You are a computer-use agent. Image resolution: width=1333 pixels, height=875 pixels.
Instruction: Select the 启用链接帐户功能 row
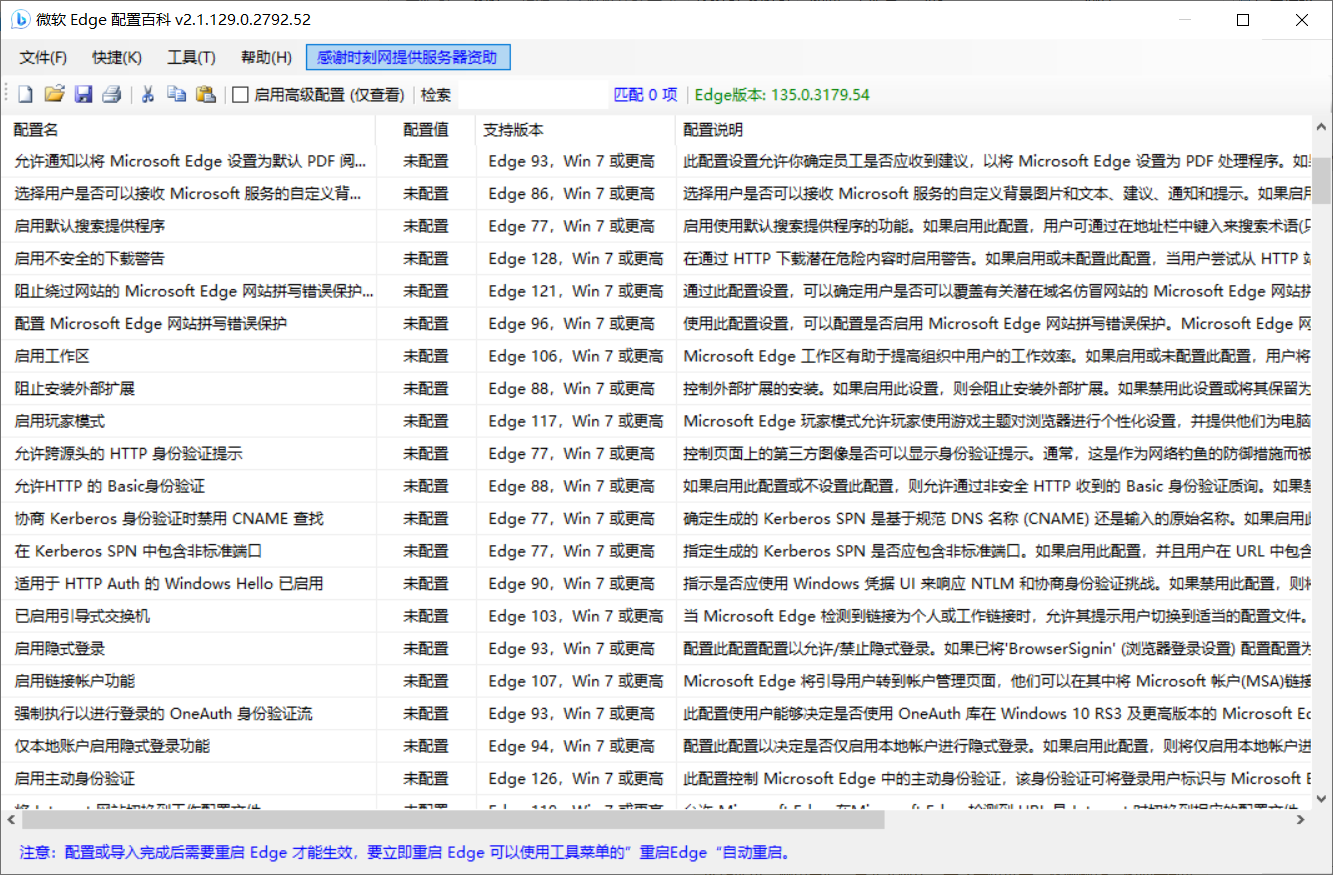pyautogui.click(x=658, y=681)
